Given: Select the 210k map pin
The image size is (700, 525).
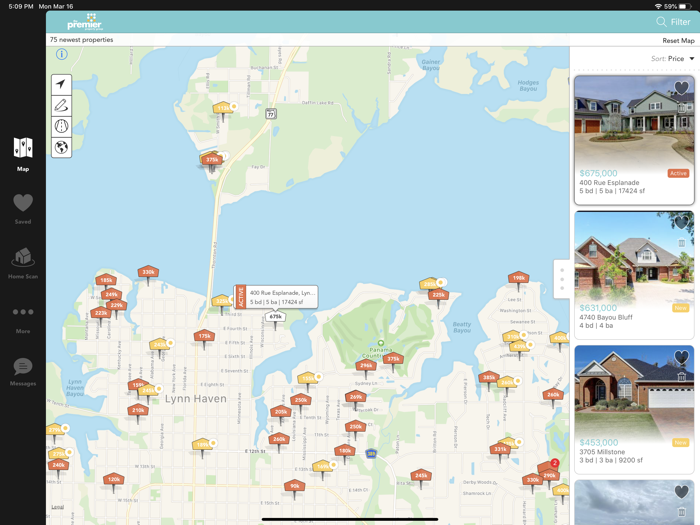Looking at the screenshot, I should point(138,410).
